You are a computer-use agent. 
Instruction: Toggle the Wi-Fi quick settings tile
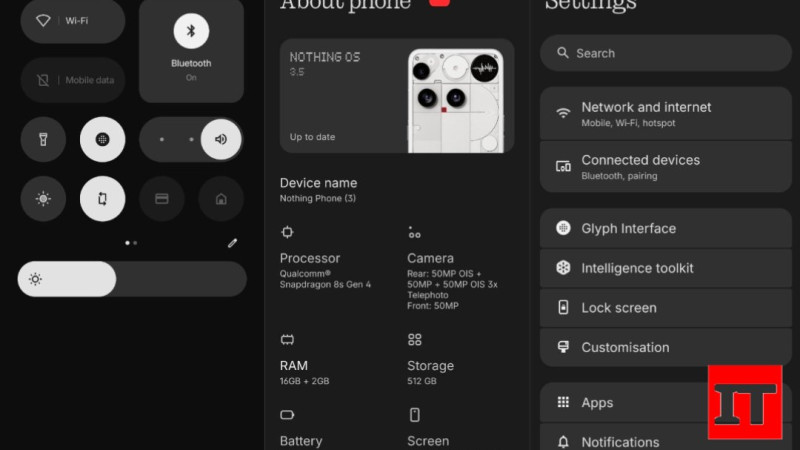pos(72,21)
